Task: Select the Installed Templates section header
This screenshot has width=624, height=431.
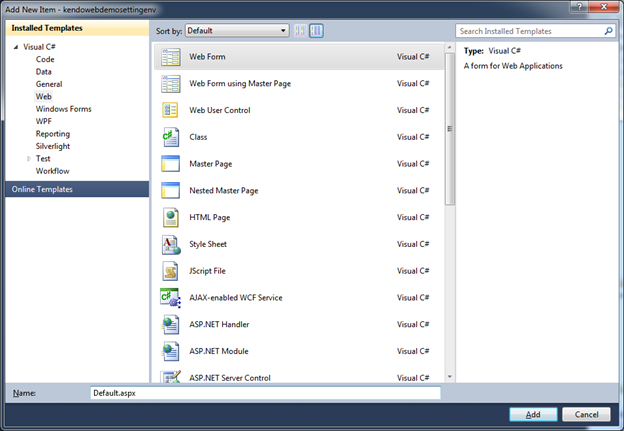Action: (x=48, y=30)
